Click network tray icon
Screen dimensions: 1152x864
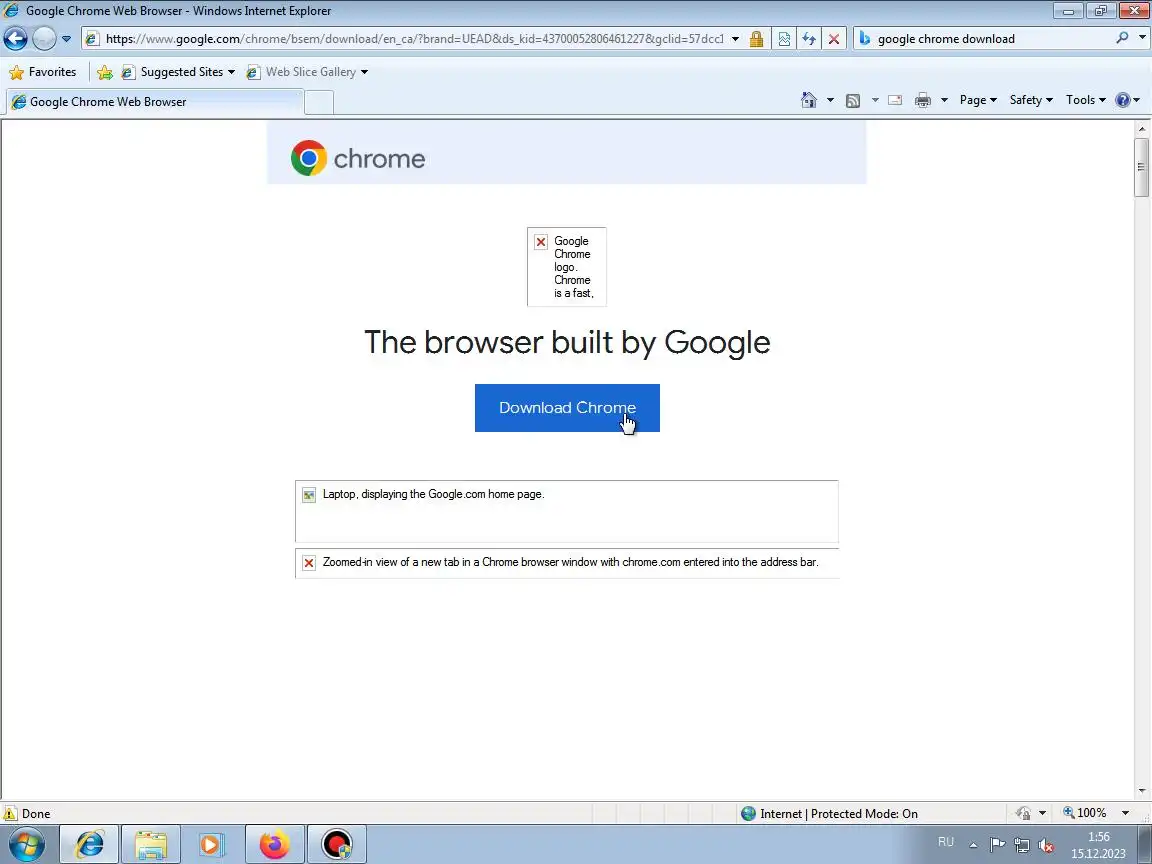point(1021,845)
